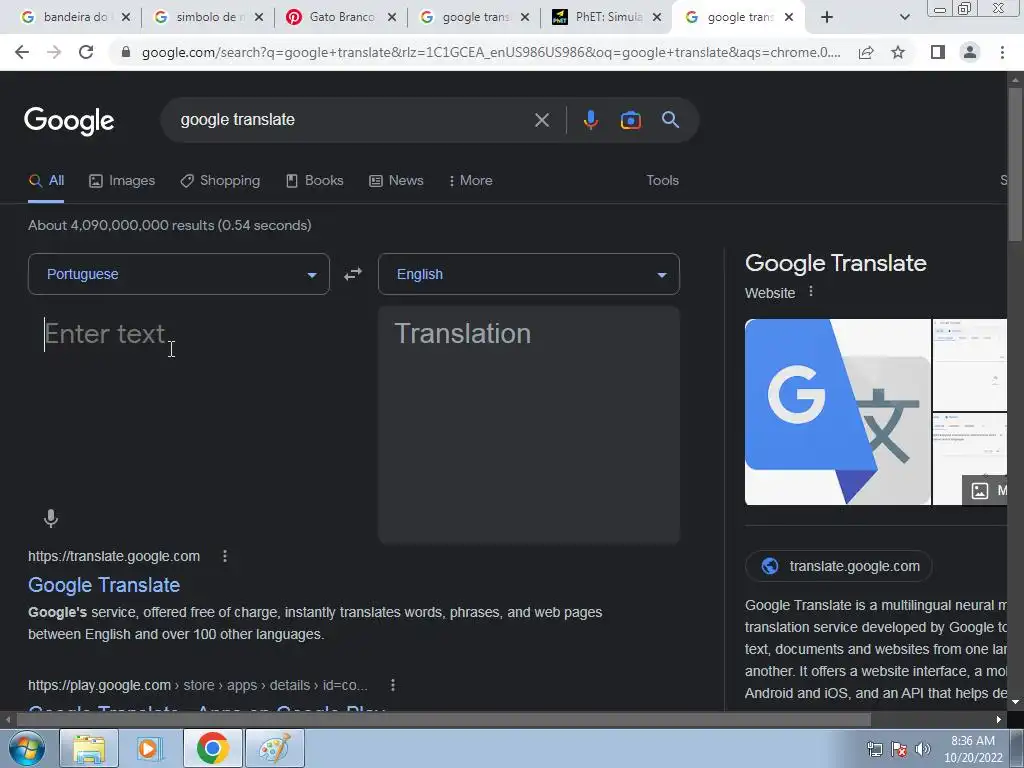
Task: Click the volume speaker tray icon
Action: click(923, 749)
